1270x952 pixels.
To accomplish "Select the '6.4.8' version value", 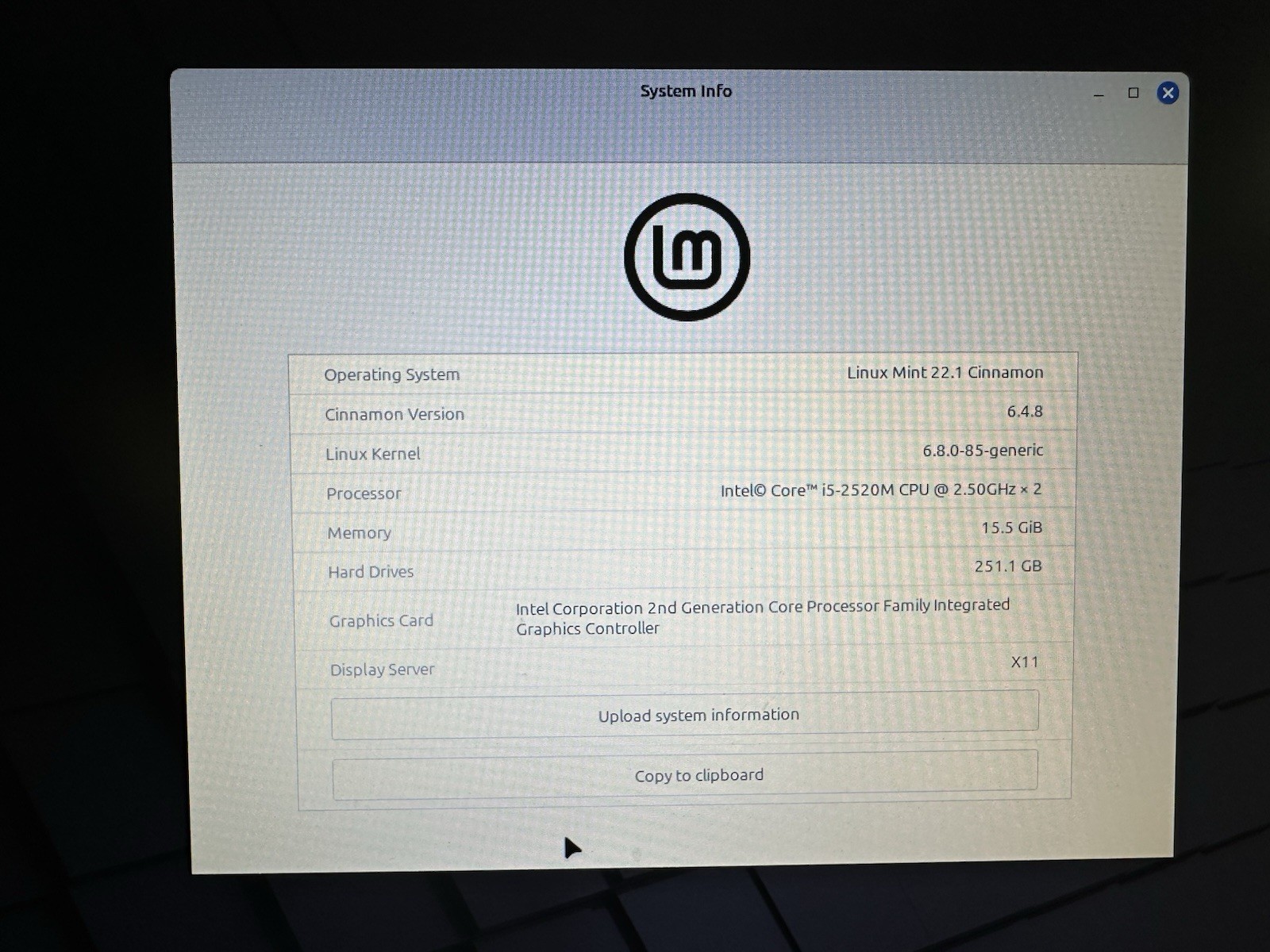I will 1025,411.
